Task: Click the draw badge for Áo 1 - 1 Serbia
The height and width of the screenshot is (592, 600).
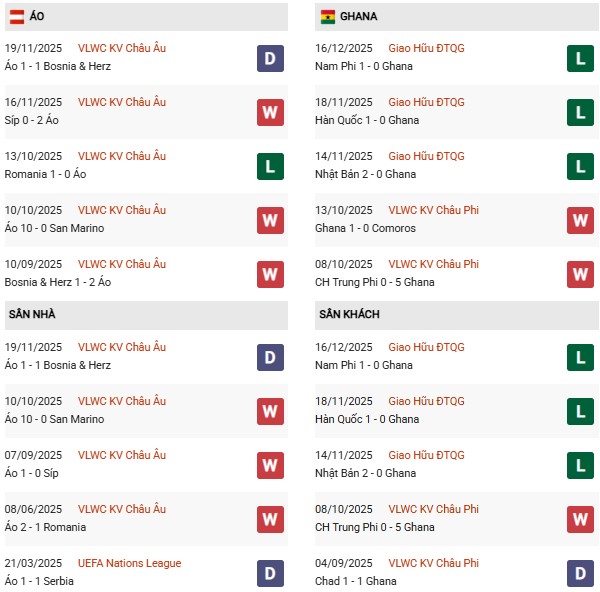Action: 270,573
